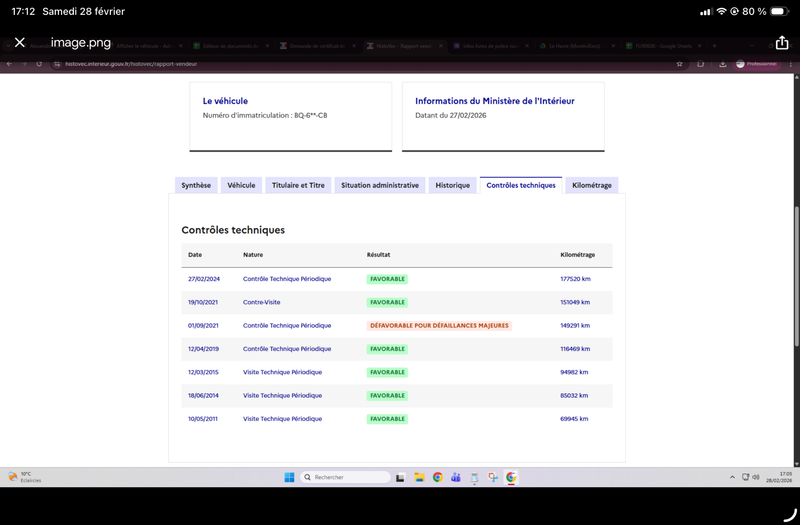800x525 pixels.
Task: Click the Contre-Visite entry in the table
Action: pyautogui.click(x=262, y=302)
